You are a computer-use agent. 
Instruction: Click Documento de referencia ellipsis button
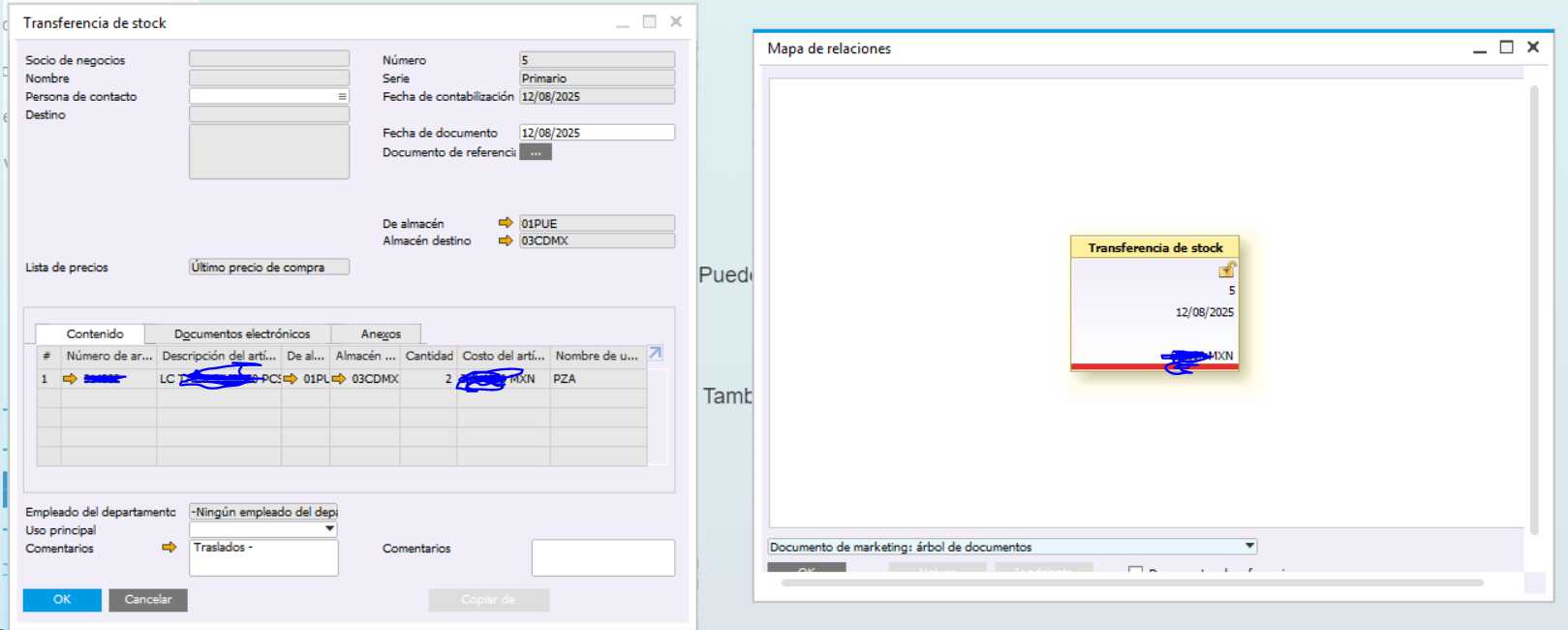[536, 152]
